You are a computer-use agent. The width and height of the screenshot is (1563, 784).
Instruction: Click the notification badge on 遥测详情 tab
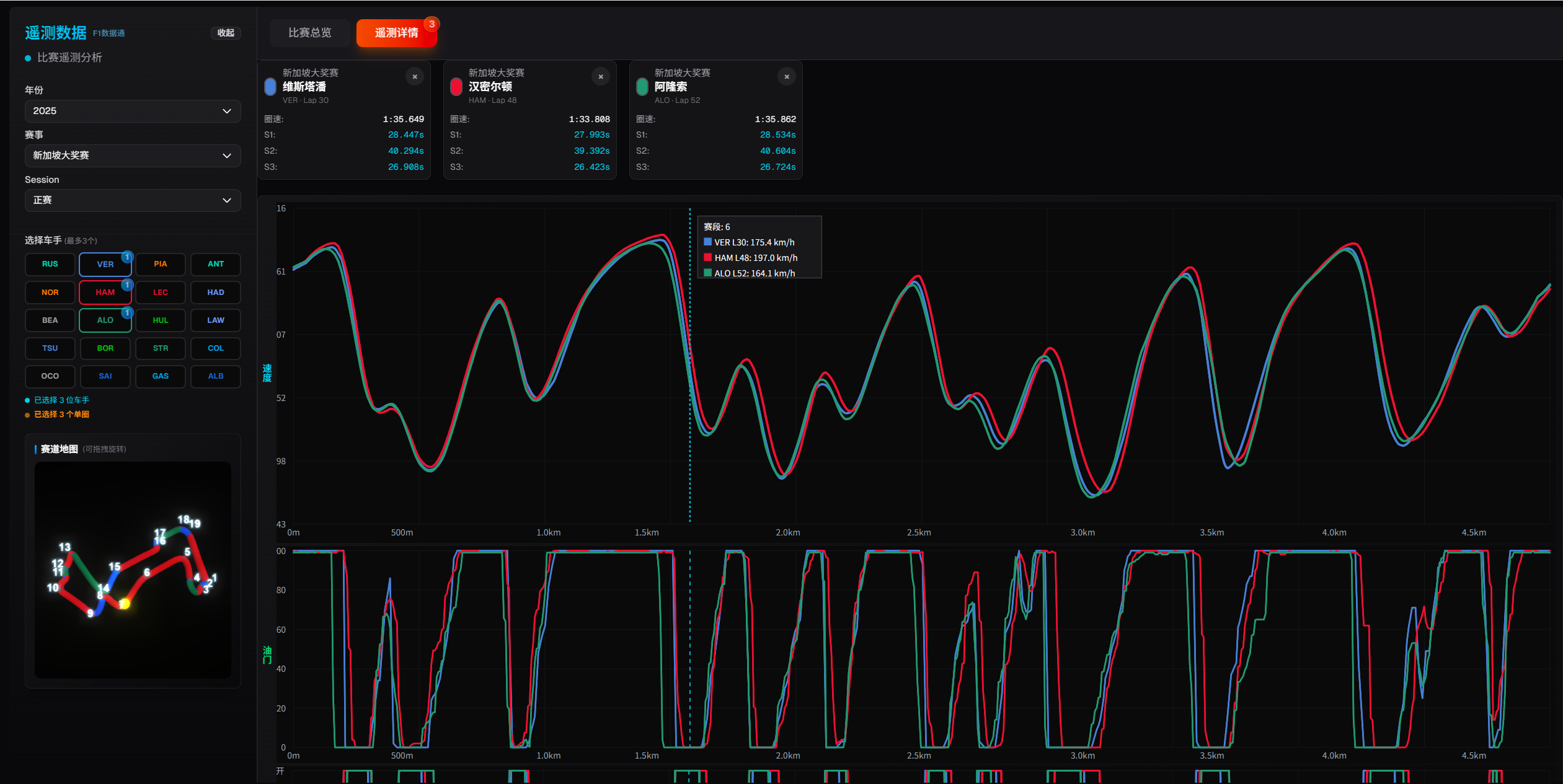[432, 24]
